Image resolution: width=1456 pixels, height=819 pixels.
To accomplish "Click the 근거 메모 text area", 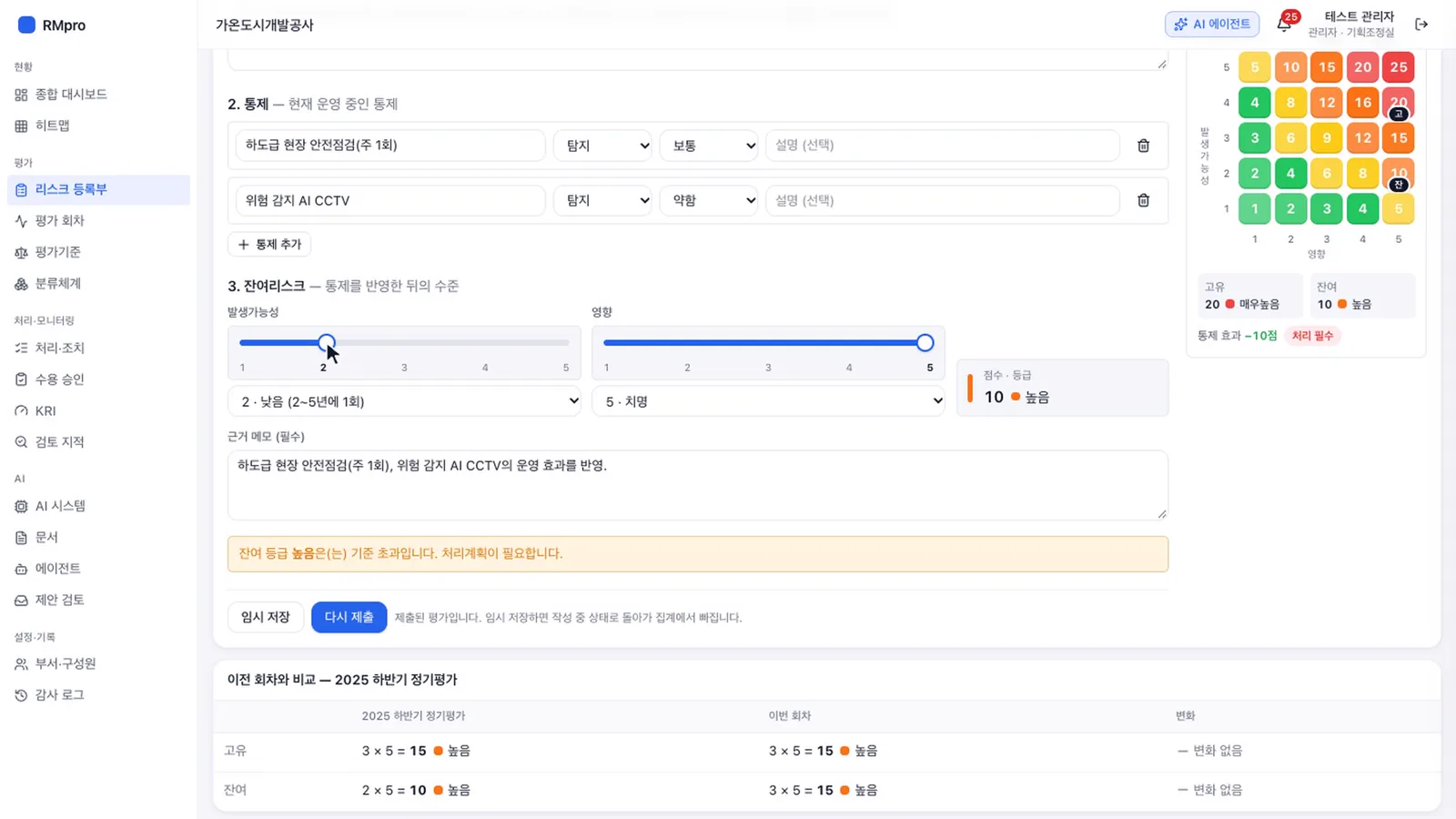I will (698, 485).
